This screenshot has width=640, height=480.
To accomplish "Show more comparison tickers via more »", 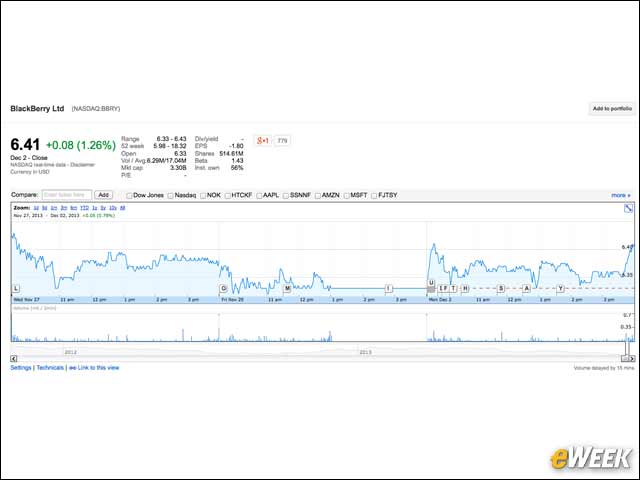I will pos(621,196).
